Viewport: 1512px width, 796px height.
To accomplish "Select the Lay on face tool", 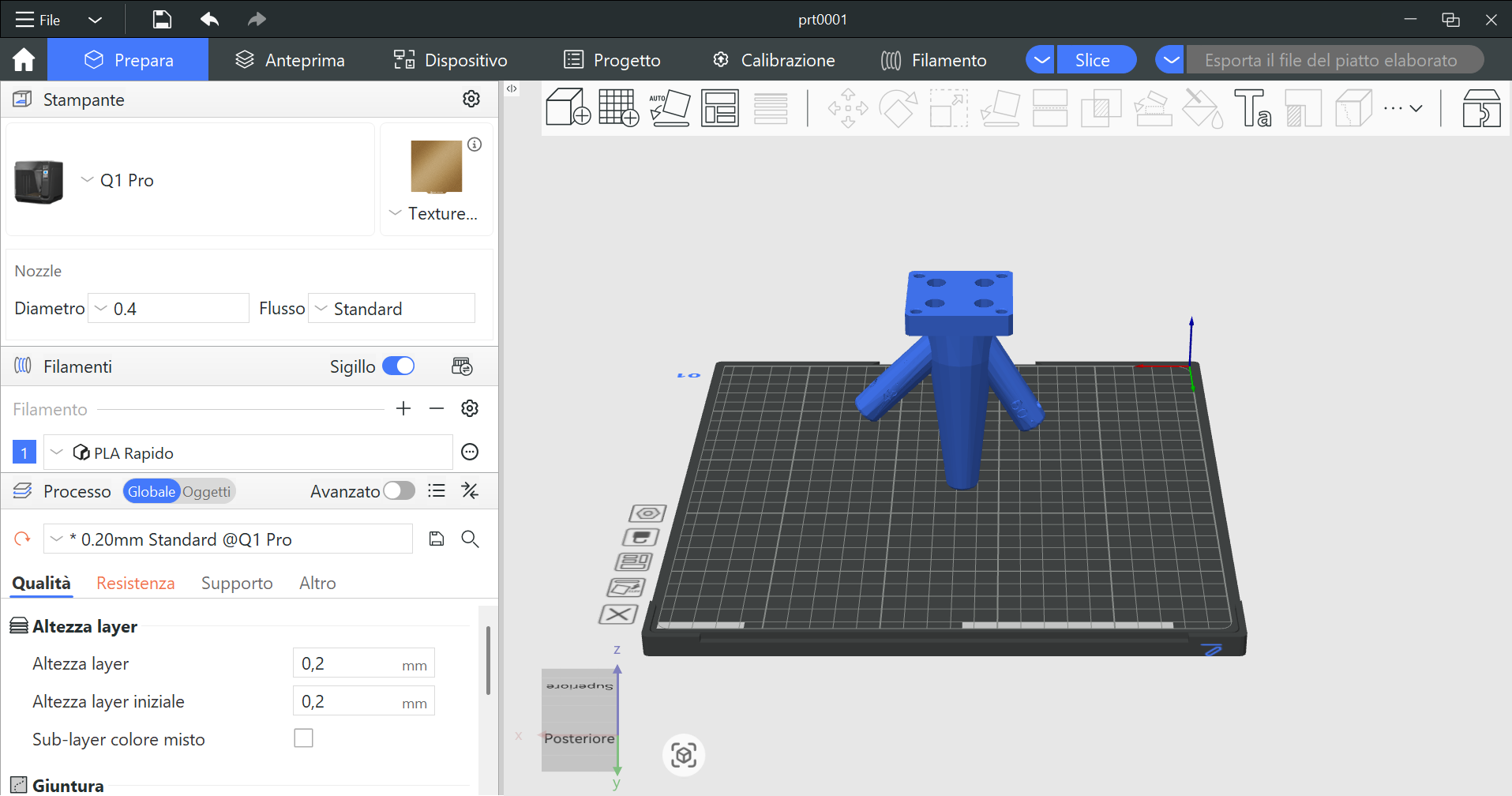I will 1000,108.
